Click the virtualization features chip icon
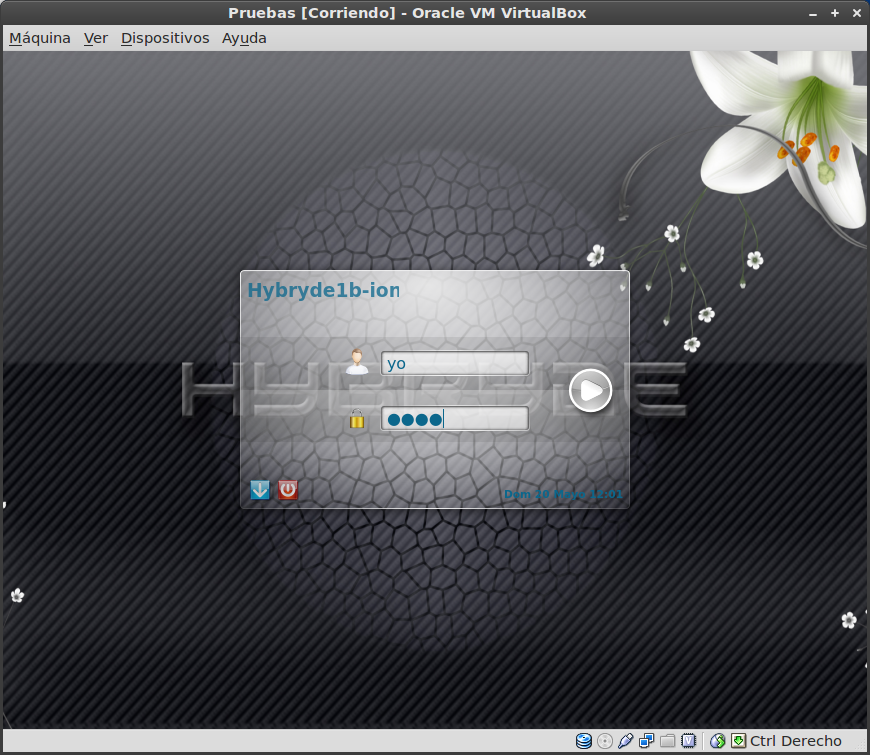 pos(690,740)
